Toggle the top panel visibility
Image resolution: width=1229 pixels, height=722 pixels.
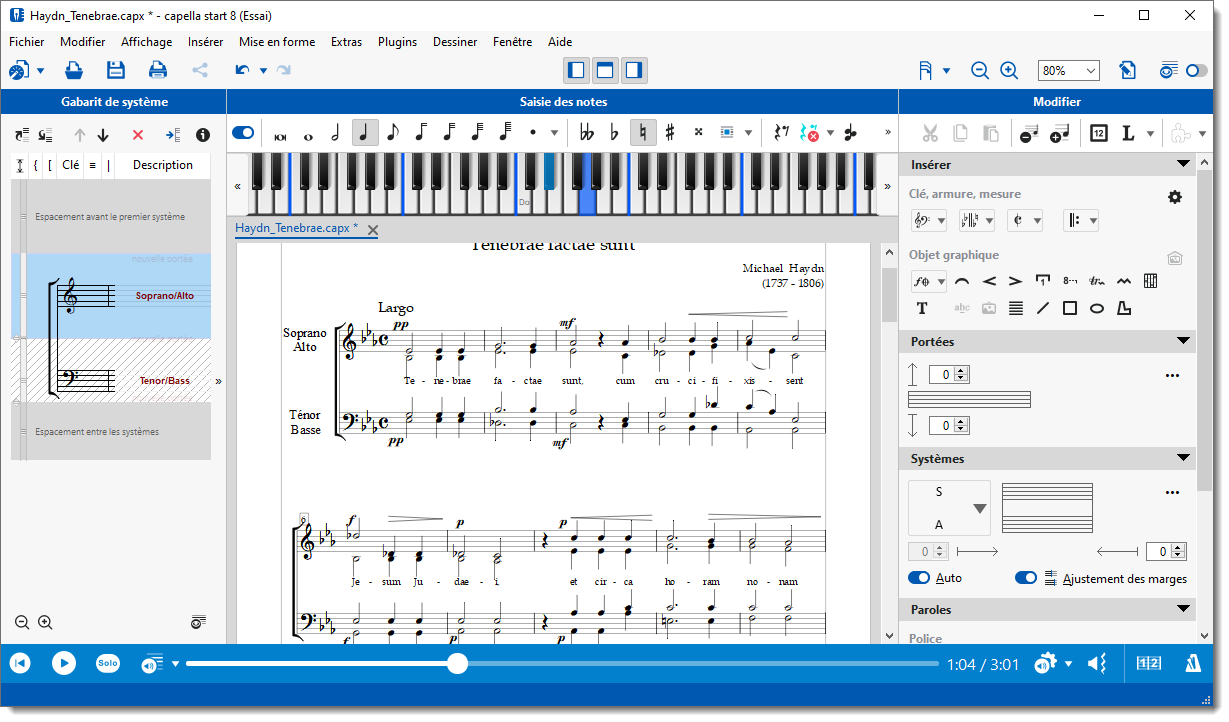pos(605,70)
